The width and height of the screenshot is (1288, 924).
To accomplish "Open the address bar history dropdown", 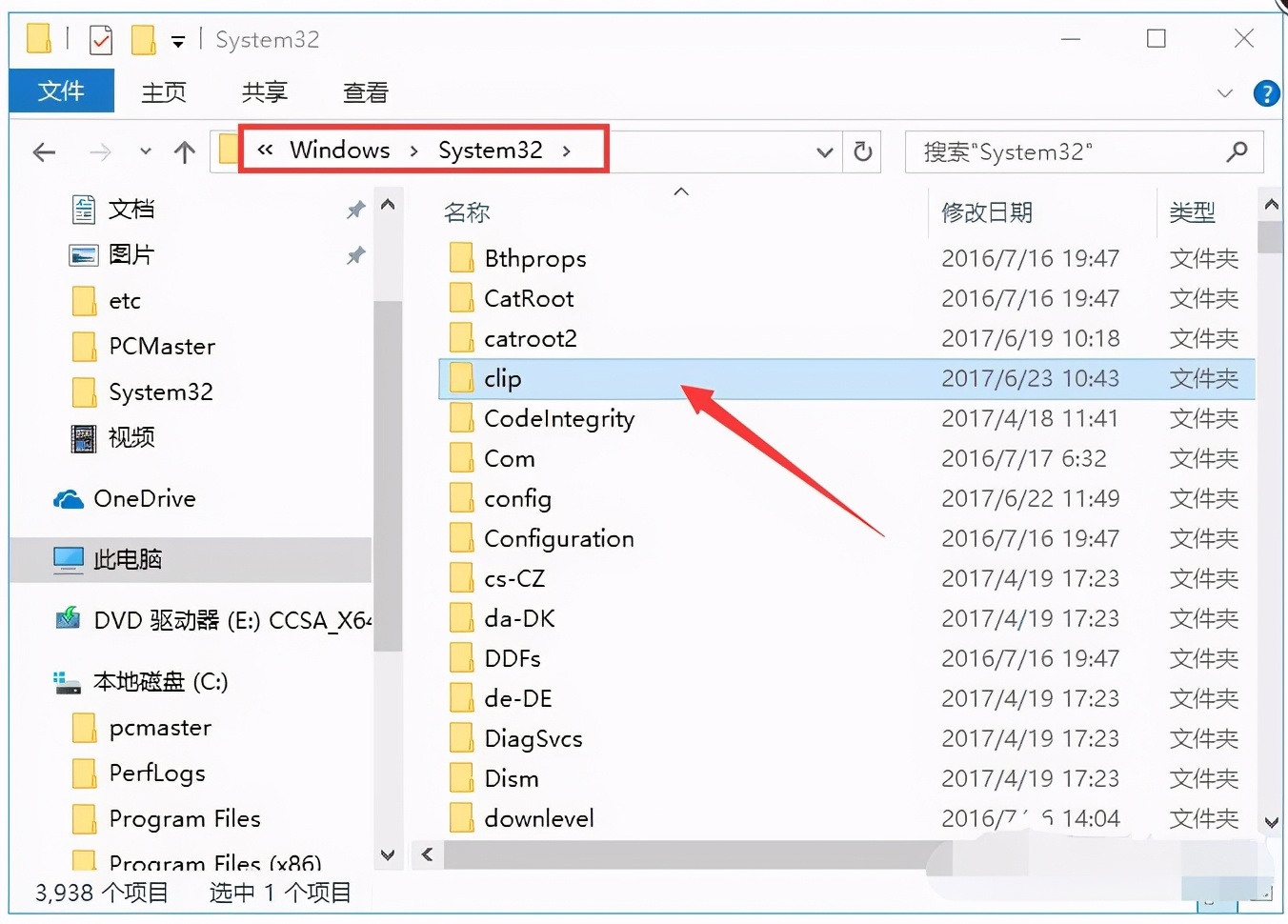I will [x=823, y=152].
